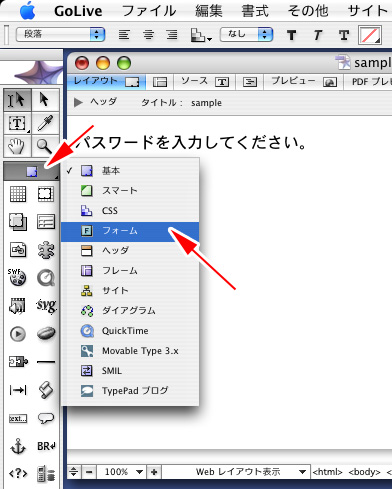The height and width of the screenshot is (489, 392).
Task: Center align text
Action: coord(149,35)
